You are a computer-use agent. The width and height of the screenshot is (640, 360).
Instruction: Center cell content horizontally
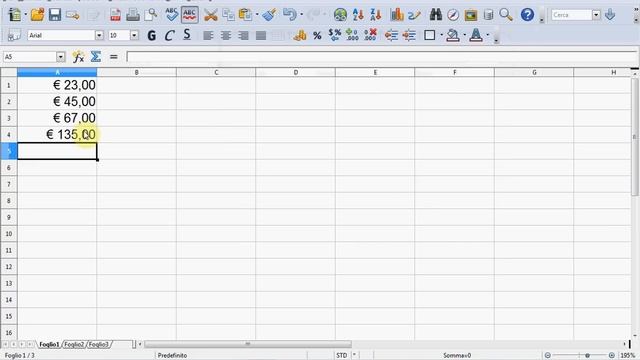point(226,36)
